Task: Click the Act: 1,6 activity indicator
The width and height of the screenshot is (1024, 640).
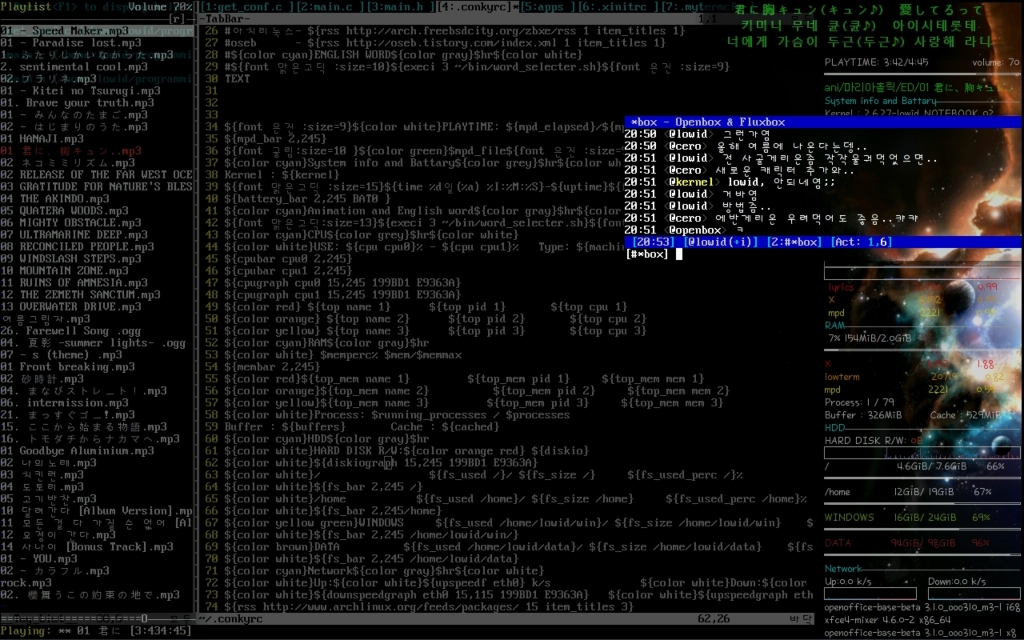Action: coord(861,242)
